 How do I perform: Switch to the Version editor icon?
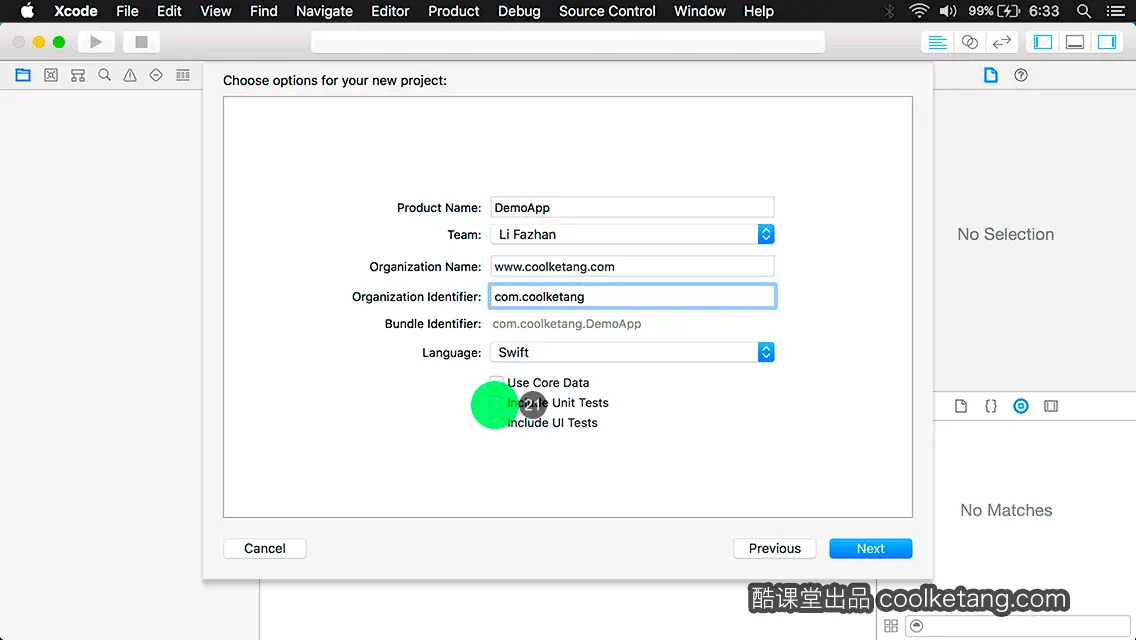(x=1001, y=42)
